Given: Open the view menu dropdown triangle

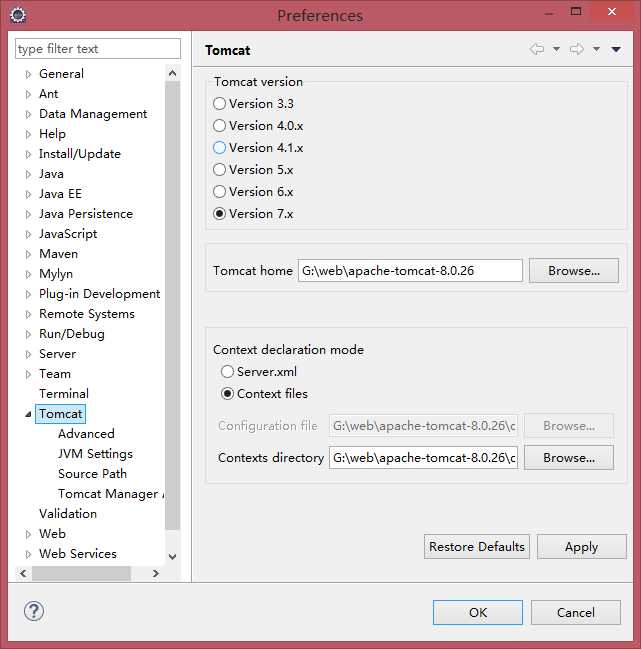Looking at the screenshot, I should 616,49.
